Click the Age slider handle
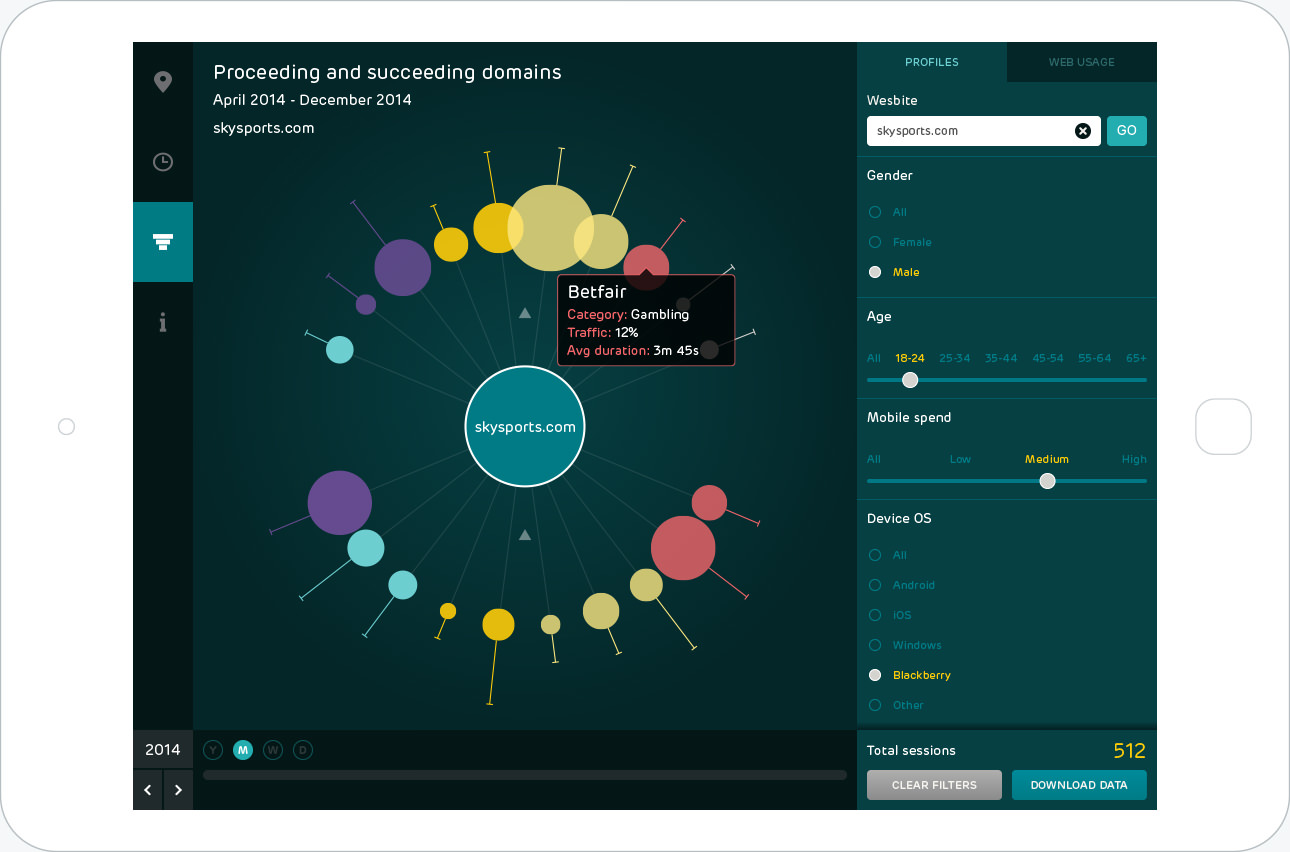Image resolution: width=1290 pixels, height=852 pixels. point(910,380)
